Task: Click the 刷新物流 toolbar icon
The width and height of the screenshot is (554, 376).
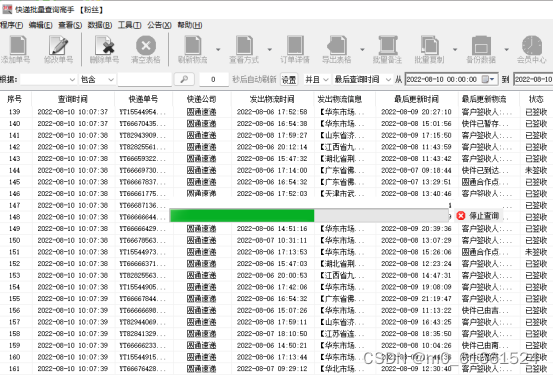Action: click(x=193, y=46)
